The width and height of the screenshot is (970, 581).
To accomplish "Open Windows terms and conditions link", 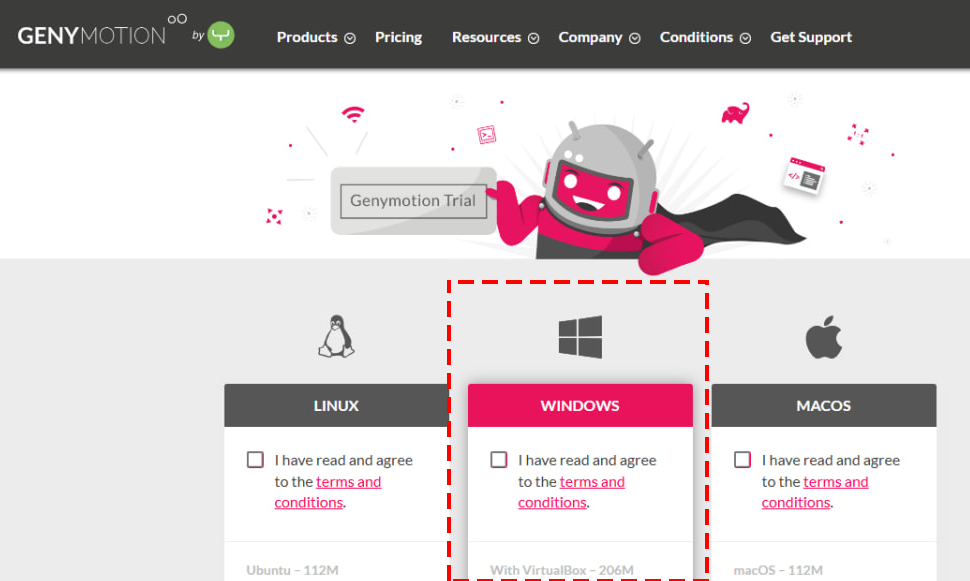I will point(591,482).
